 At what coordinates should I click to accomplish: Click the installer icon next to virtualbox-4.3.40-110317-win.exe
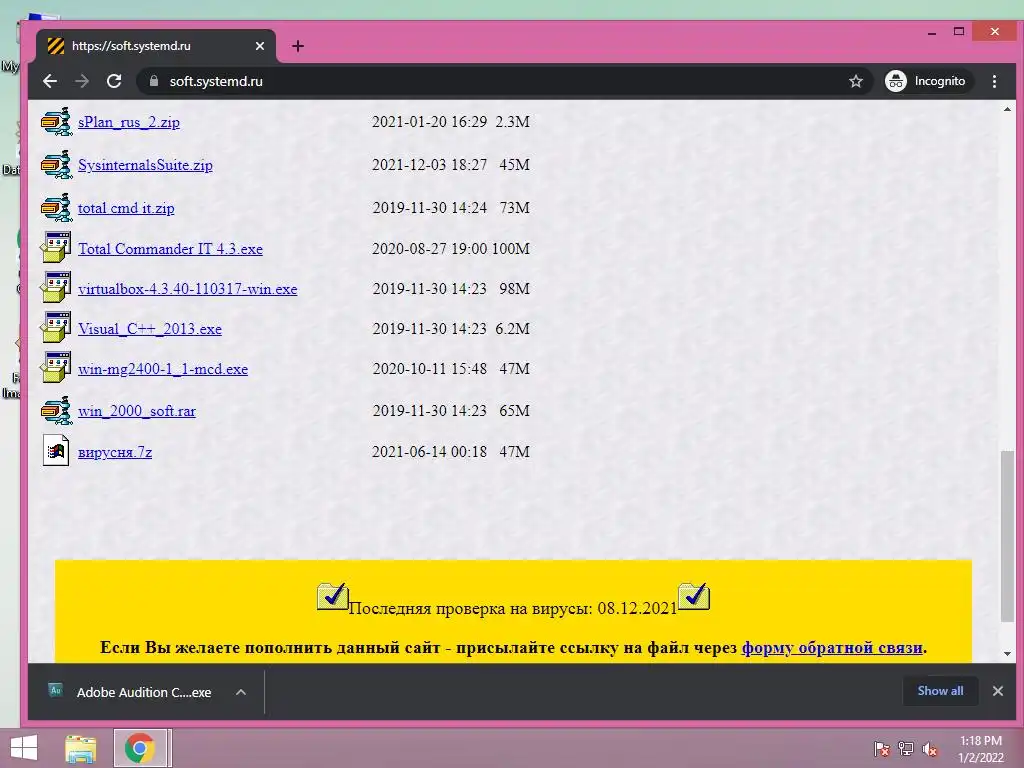point(56,288)
